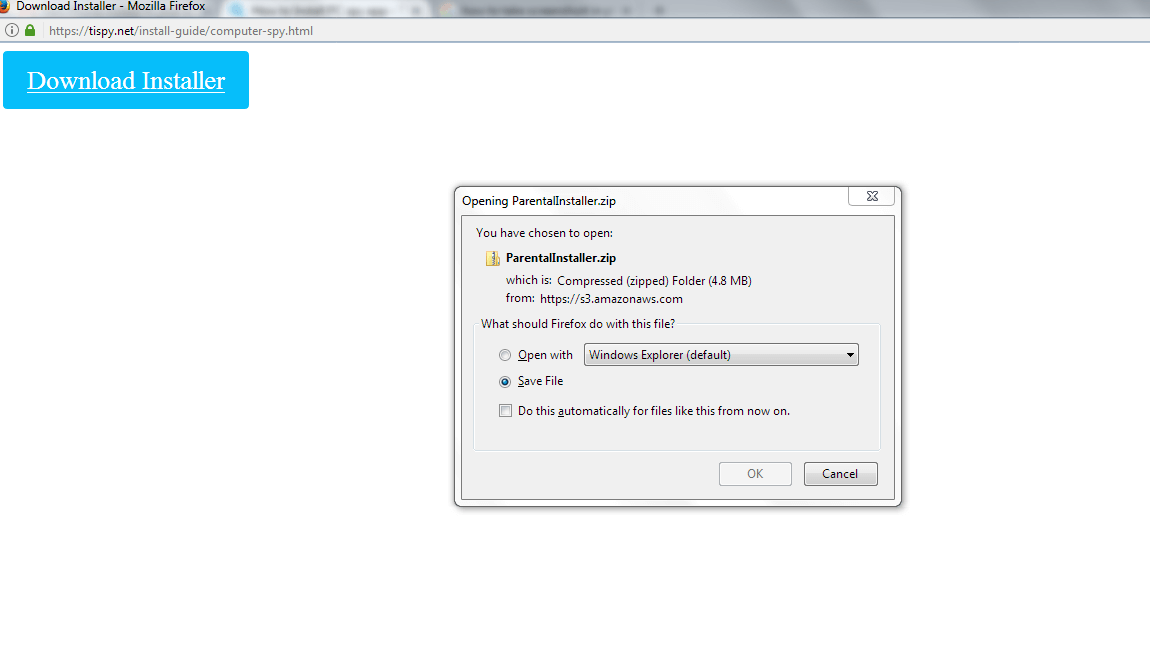Click the bold ParentalInstaller.zip file name
Image resolution: width=1150 pixels, height=650 pixels.
click(561, 258)
